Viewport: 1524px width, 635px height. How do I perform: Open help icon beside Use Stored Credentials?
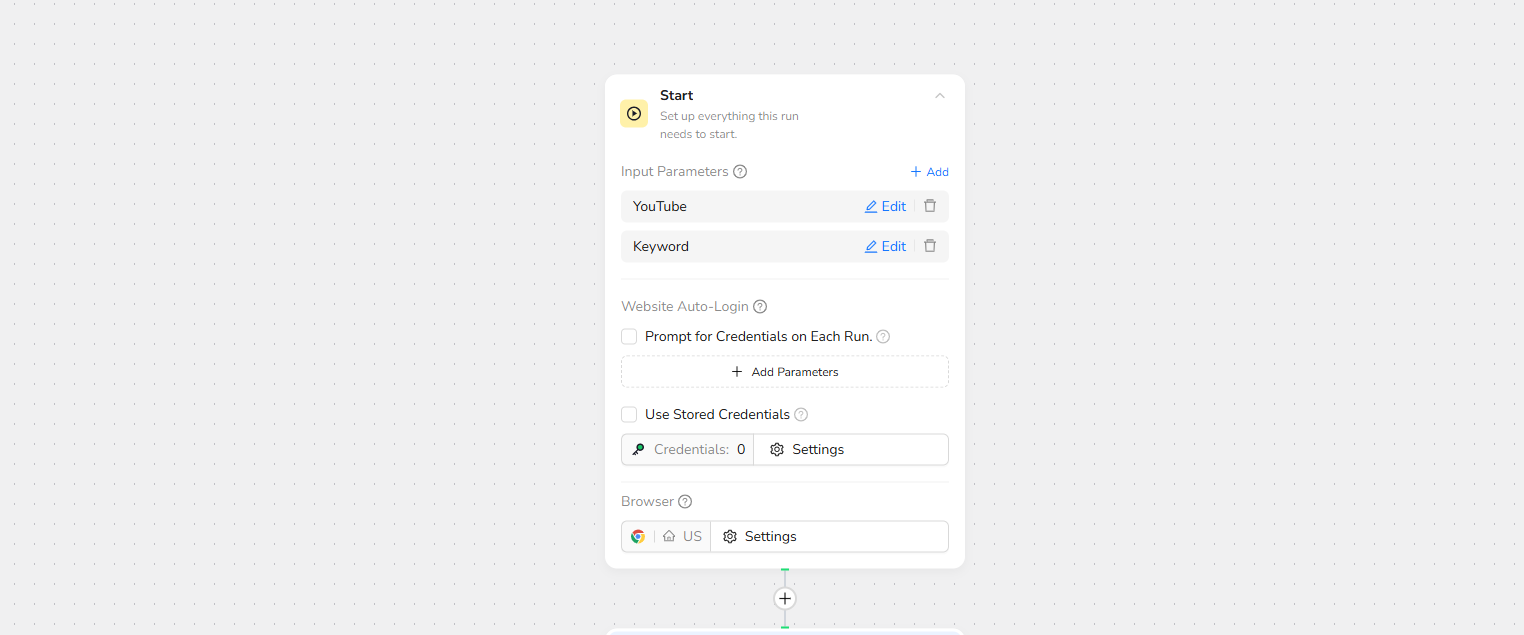tap(801, 415)
